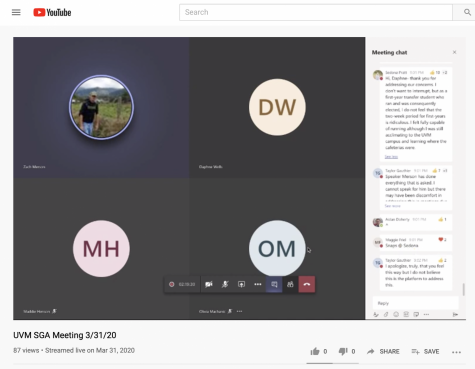Click the See less link in Sedona's message

coord(391,157)
